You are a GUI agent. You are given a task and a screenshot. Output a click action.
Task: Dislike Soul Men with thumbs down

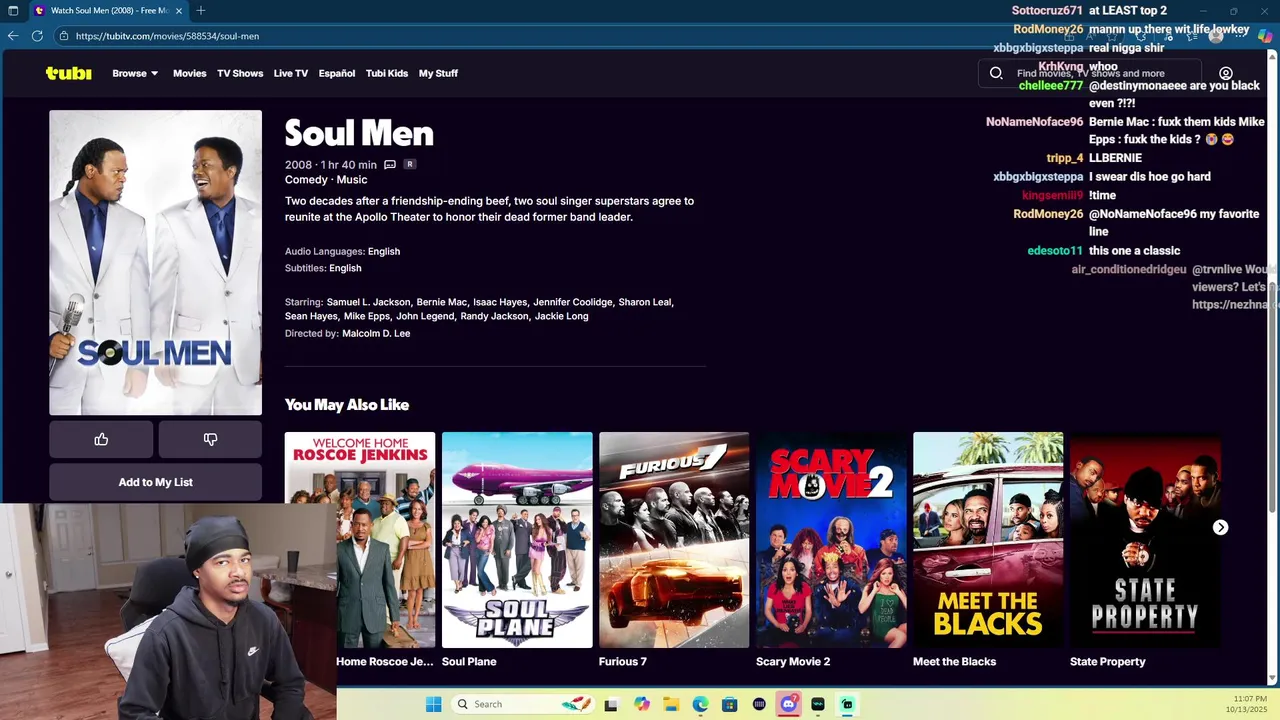pyautogui.click(x=210, y=439)
